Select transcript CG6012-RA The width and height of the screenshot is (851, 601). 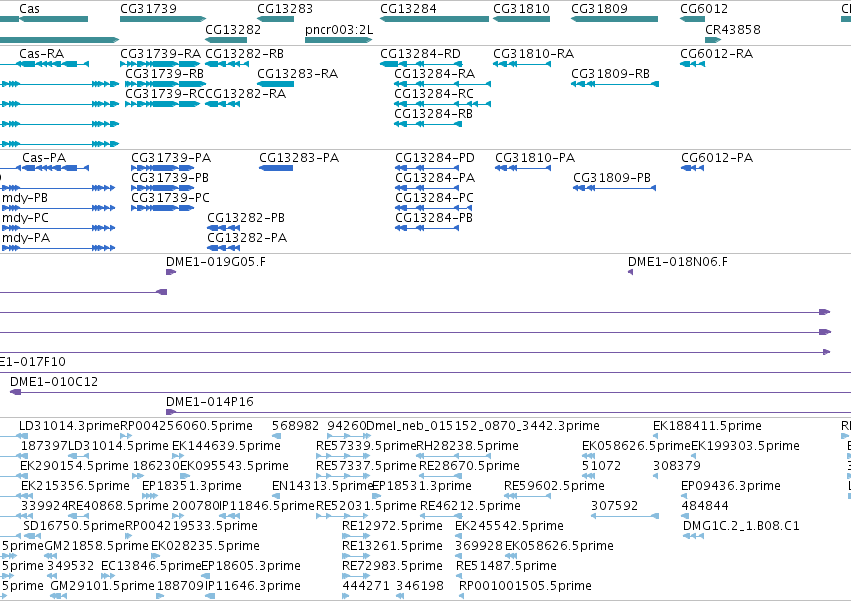716,54
